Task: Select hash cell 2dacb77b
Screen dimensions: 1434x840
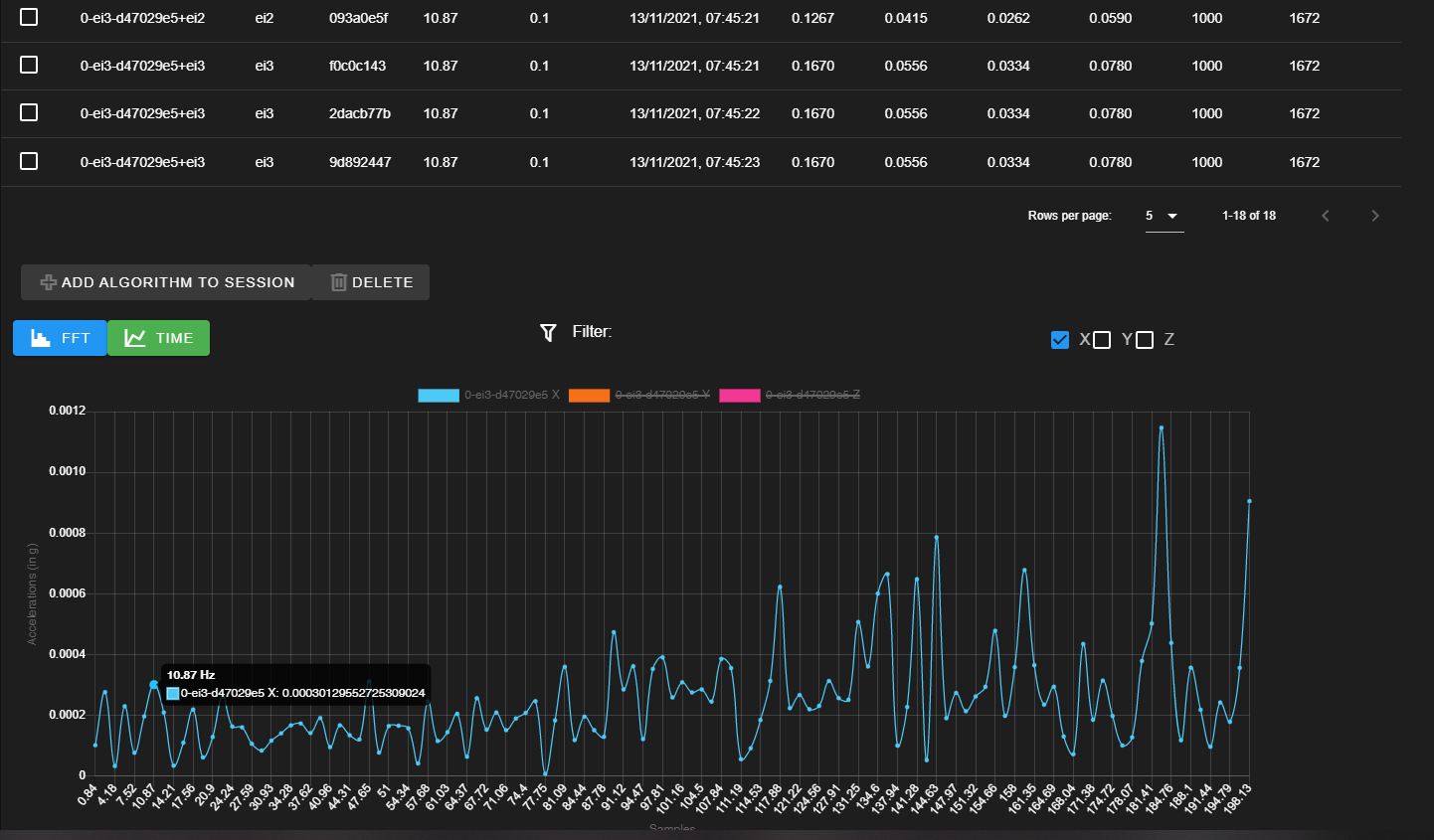Action: point(360,113)
